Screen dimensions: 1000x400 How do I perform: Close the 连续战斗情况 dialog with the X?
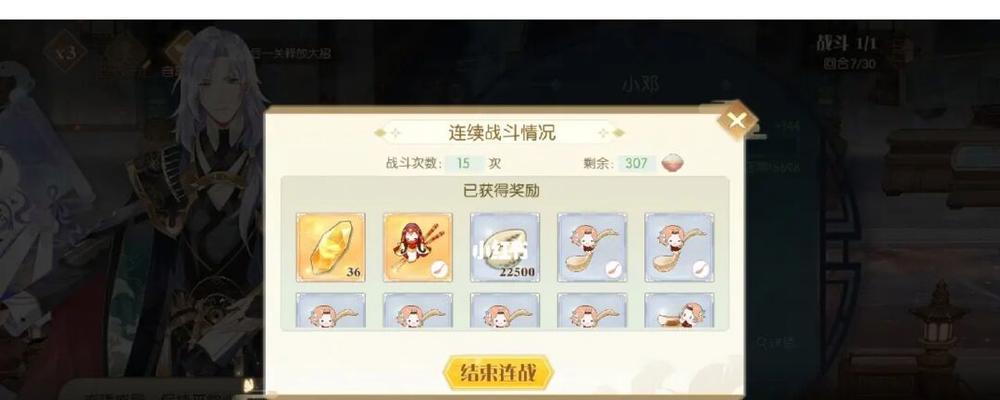737,121
